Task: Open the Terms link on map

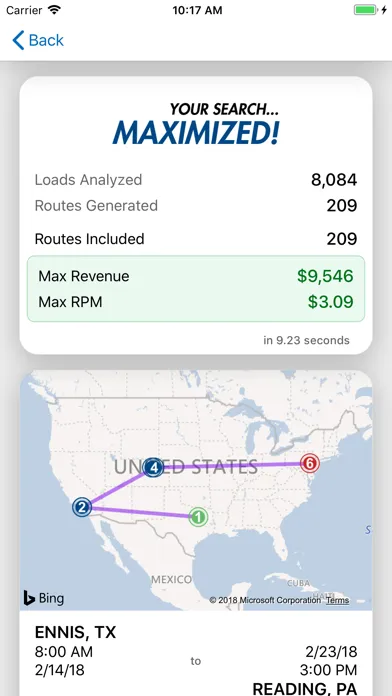Action: pos(337,600)
